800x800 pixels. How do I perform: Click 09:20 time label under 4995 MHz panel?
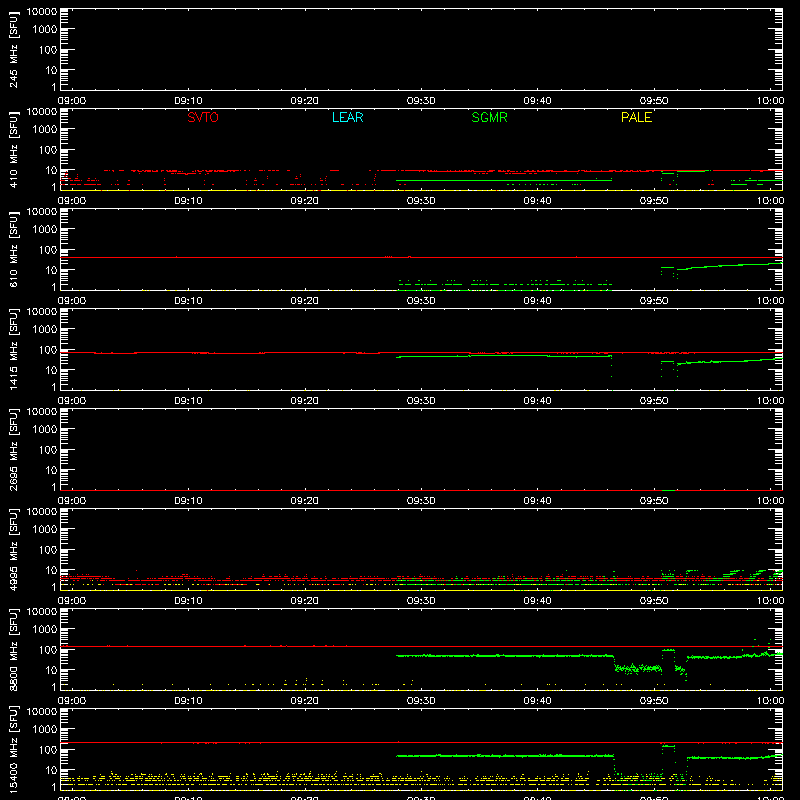coord(305,601)
